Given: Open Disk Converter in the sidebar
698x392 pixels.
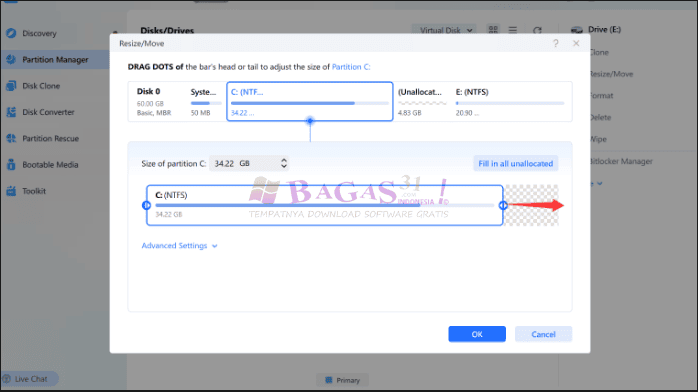Looking at the screenshot, I should click(x=48, y=112).
